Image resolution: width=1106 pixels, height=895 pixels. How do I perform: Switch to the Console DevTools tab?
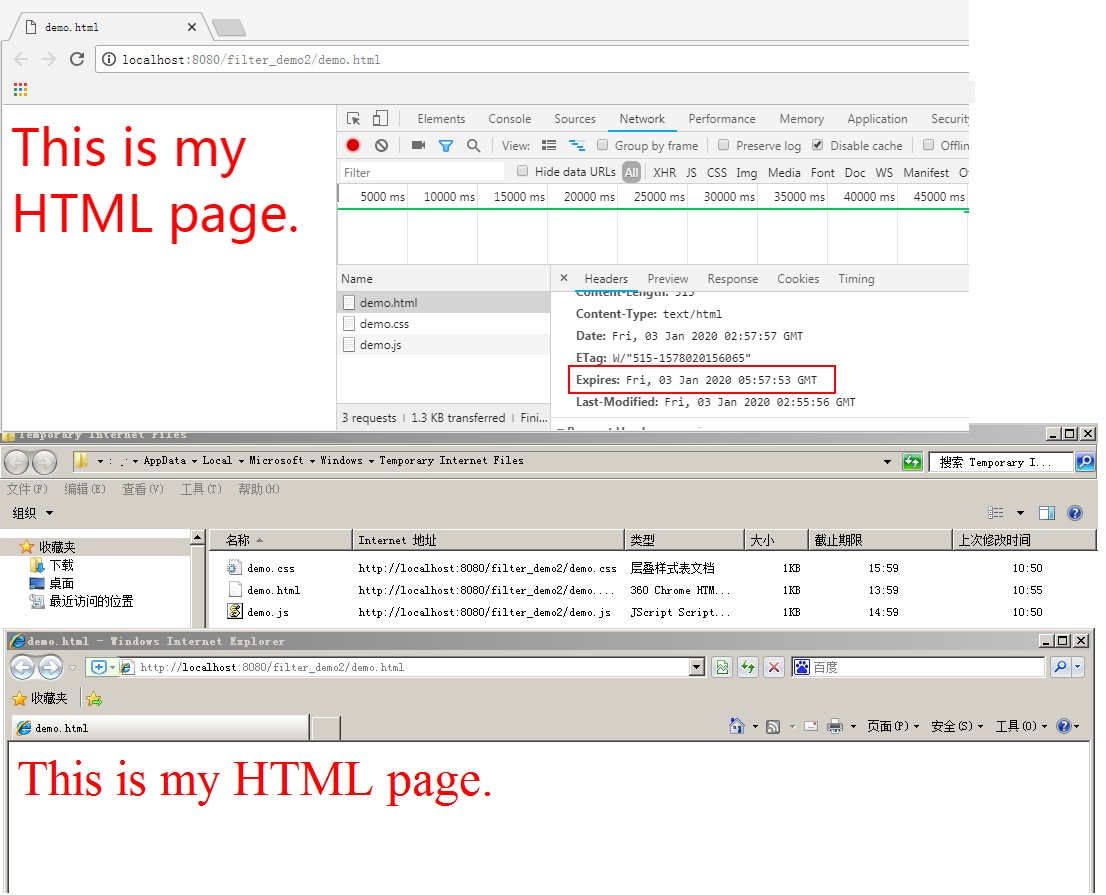pyautogui.click(x=509, y=118)
